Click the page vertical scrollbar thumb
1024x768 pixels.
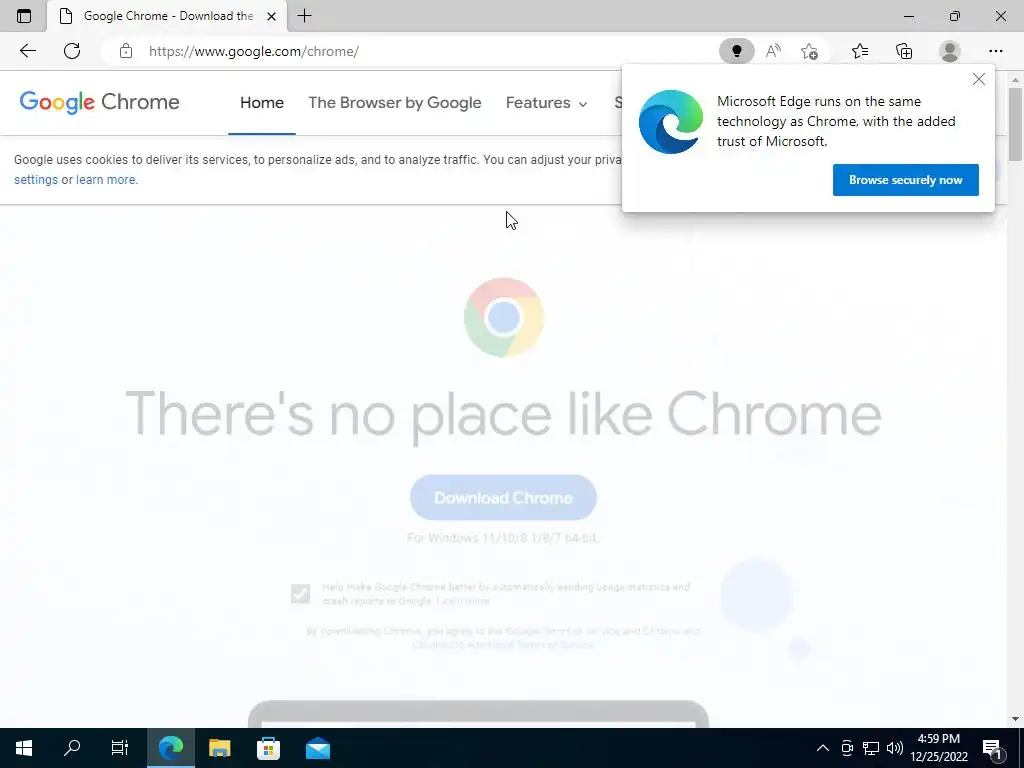(x=1015, y=123)
